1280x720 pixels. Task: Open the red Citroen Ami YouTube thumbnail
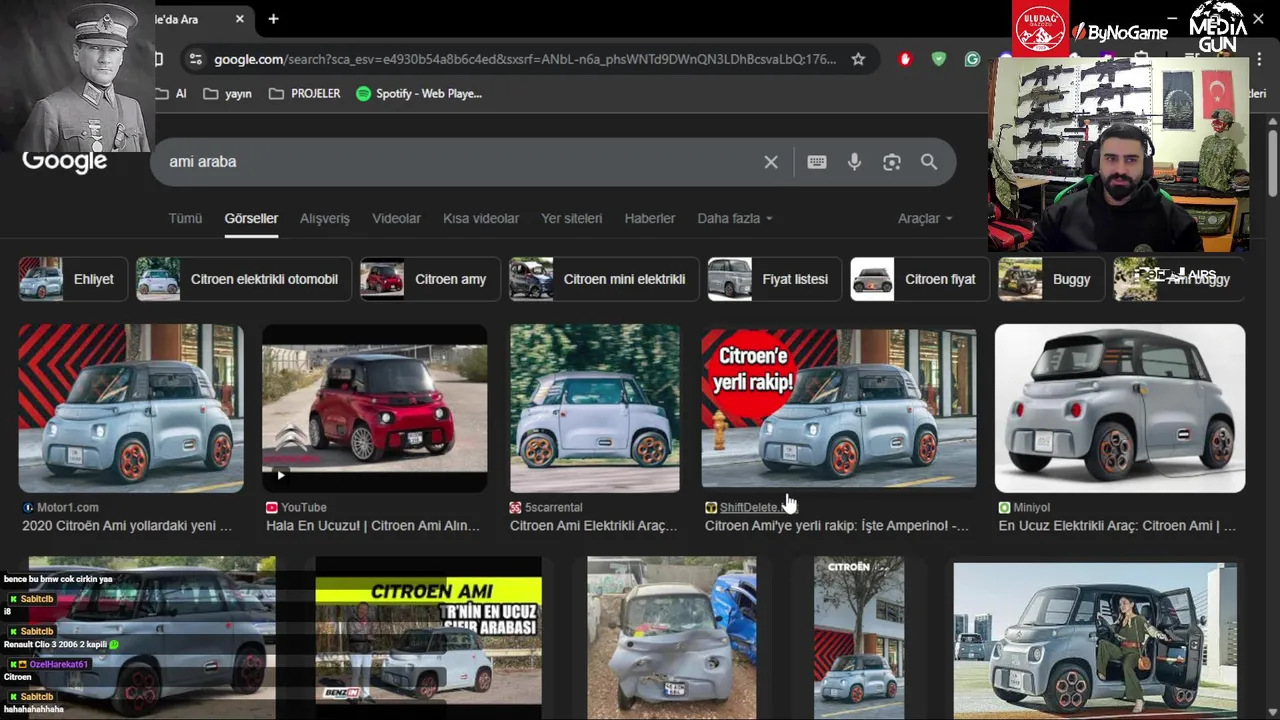(x=375, y=408)
